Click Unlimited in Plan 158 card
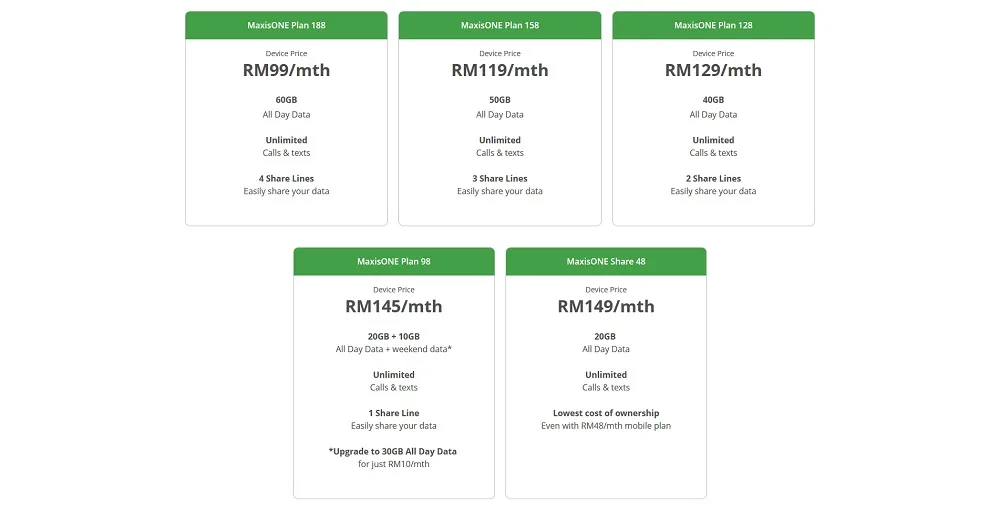 pos(500,140)
